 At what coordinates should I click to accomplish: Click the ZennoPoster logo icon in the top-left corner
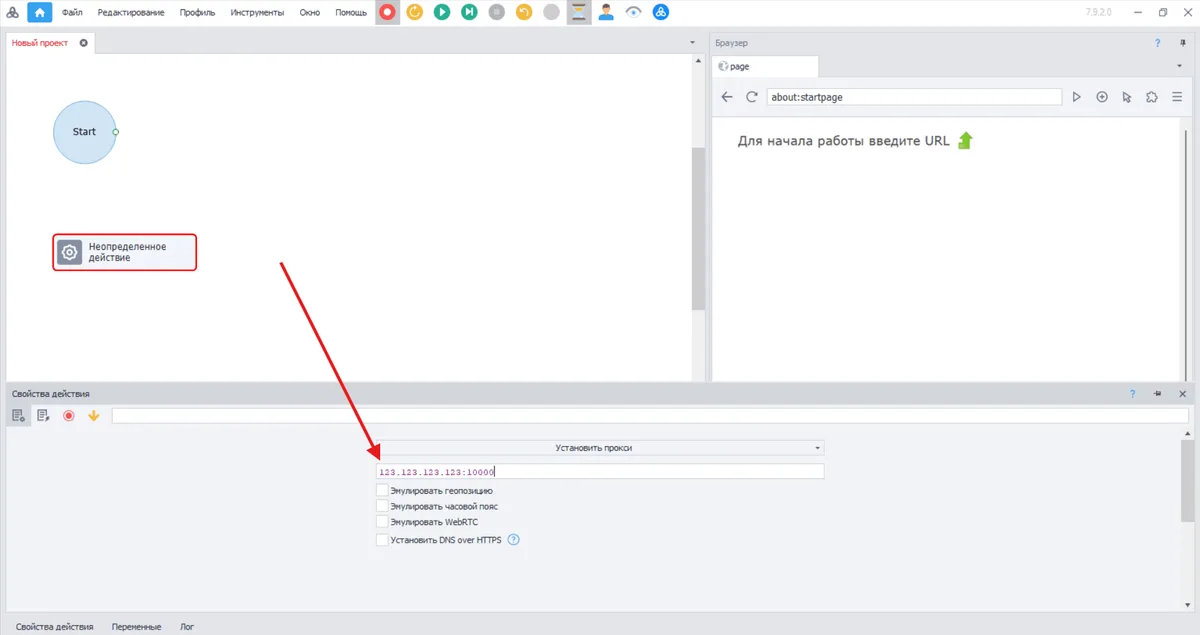coord(11,13)
